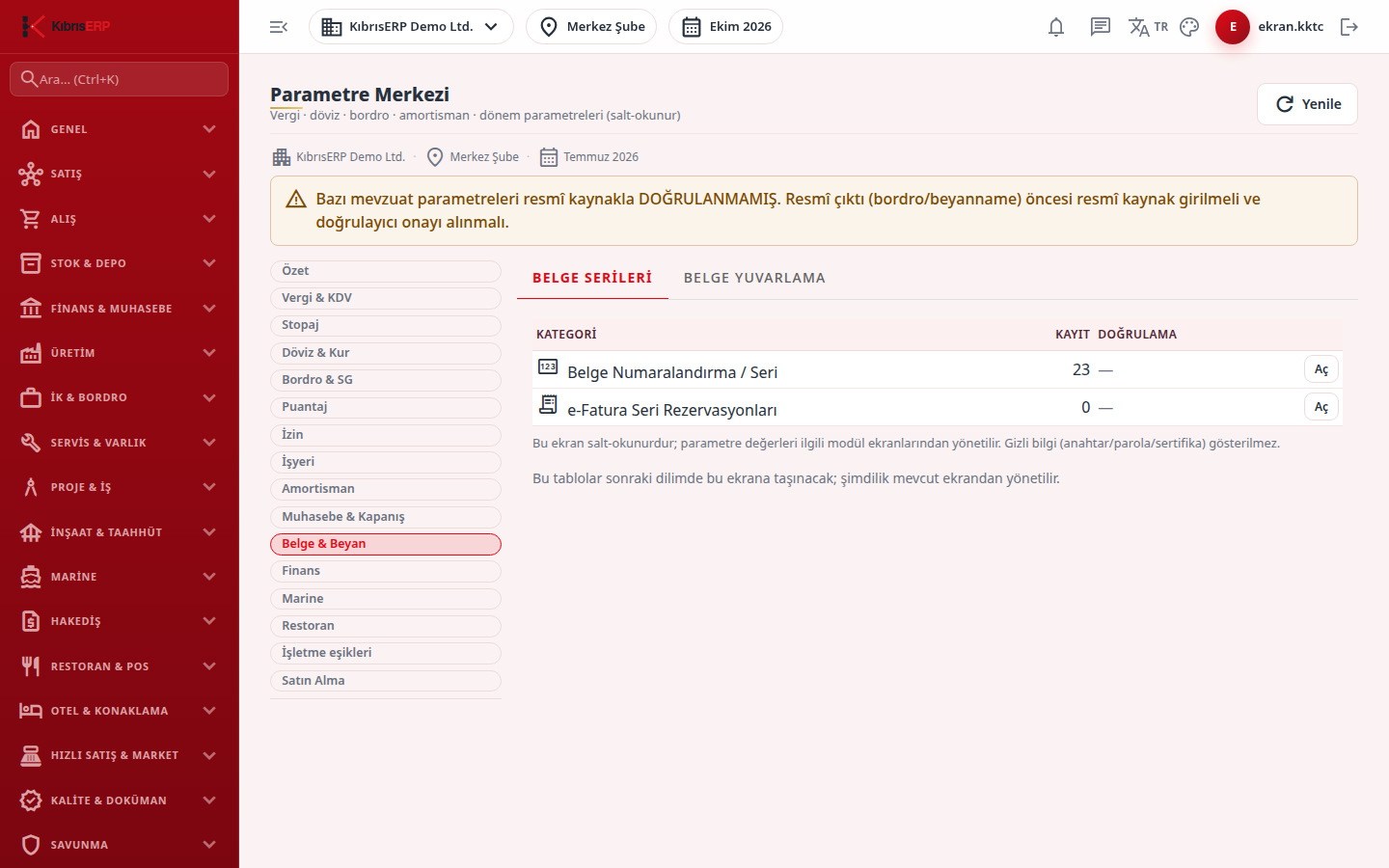Expand the Proje & İş chevron
This screenshot has height=868, width=1389.
coord(209,487)
